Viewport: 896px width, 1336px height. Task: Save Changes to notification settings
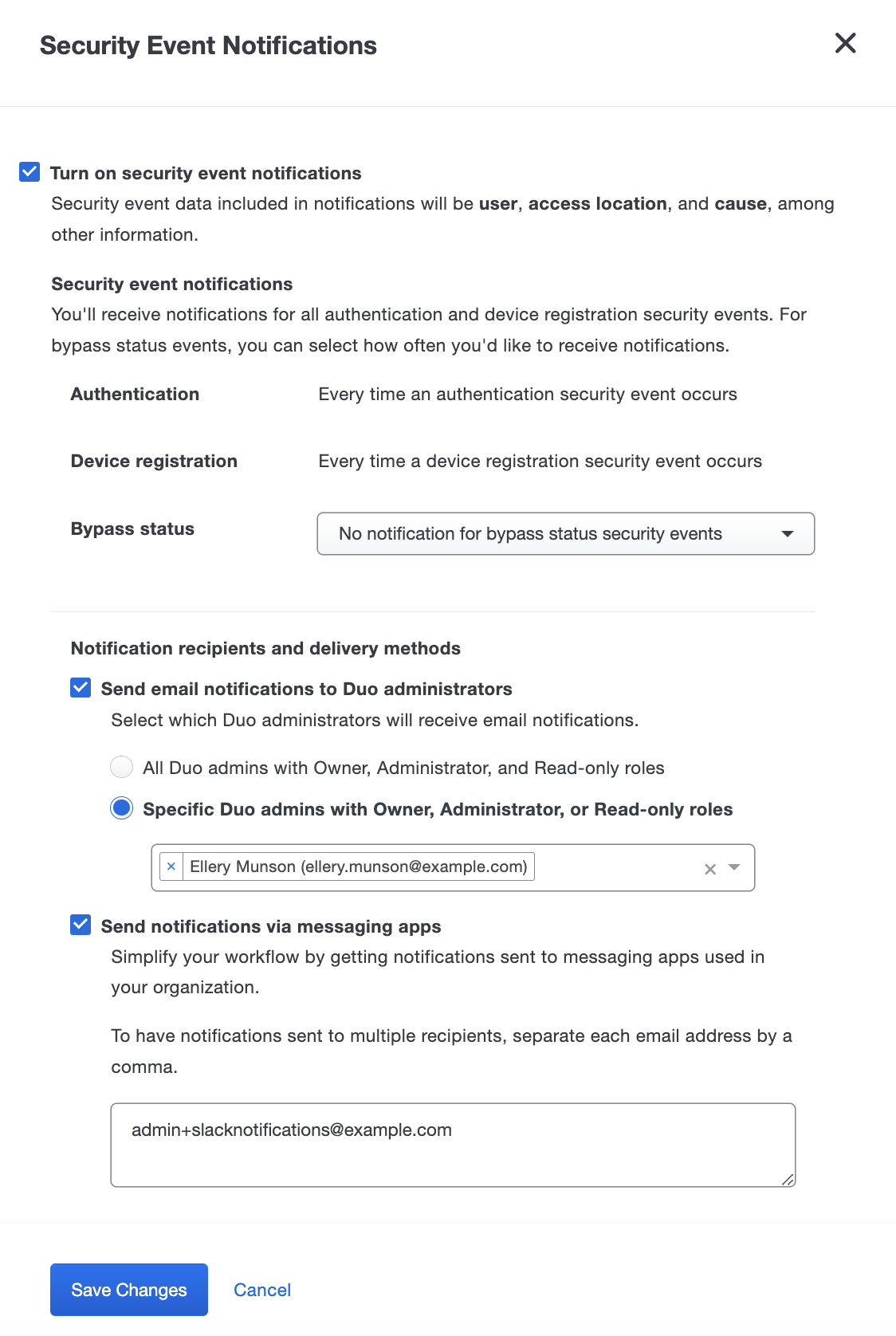(x=128, y=1289)
